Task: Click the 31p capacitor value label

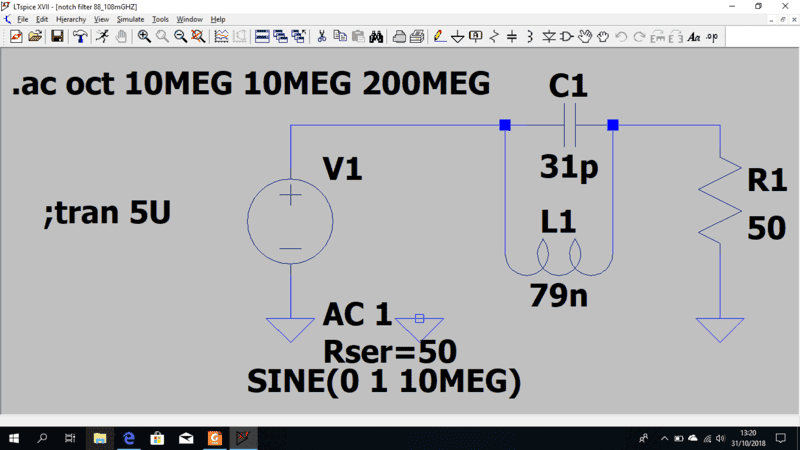Action: click(x=568, y=166)
